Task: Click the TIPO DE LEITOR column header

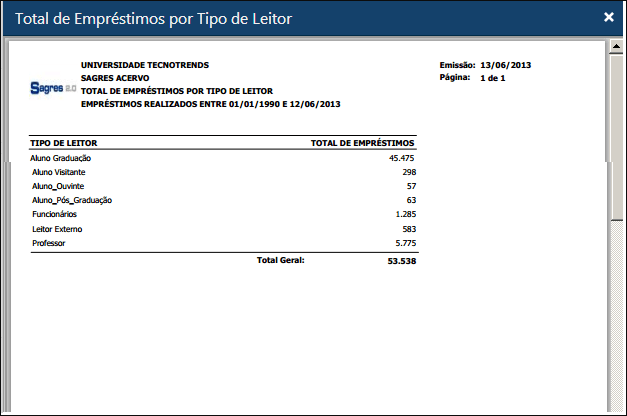Action: coord(64,143)
